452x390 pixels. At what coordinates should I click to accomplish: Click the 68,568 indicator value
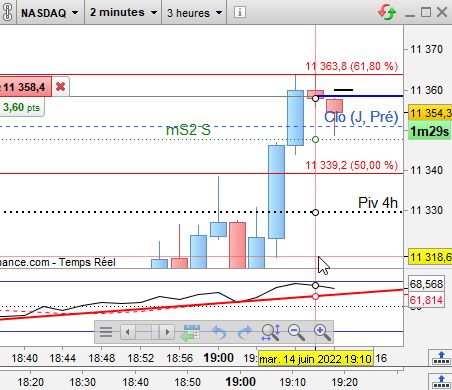(426, 284)
